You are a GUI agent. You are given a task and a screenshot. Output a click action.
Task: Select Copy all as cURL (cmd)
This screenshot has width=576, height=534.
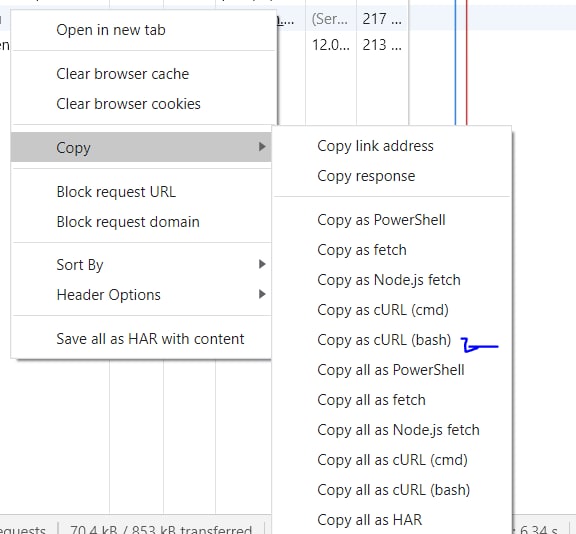click(392, 460)
